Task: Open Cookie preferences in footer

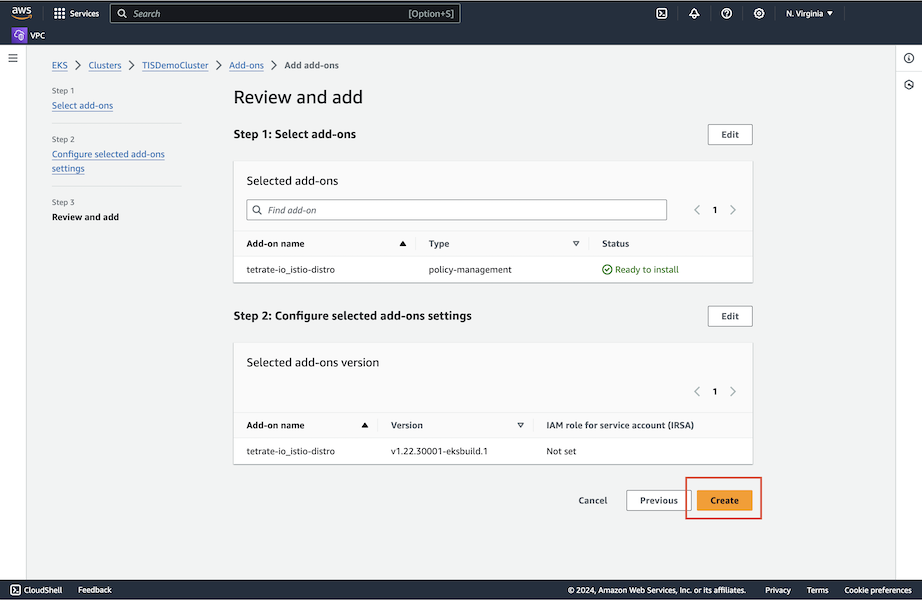Action: point(878,590)
